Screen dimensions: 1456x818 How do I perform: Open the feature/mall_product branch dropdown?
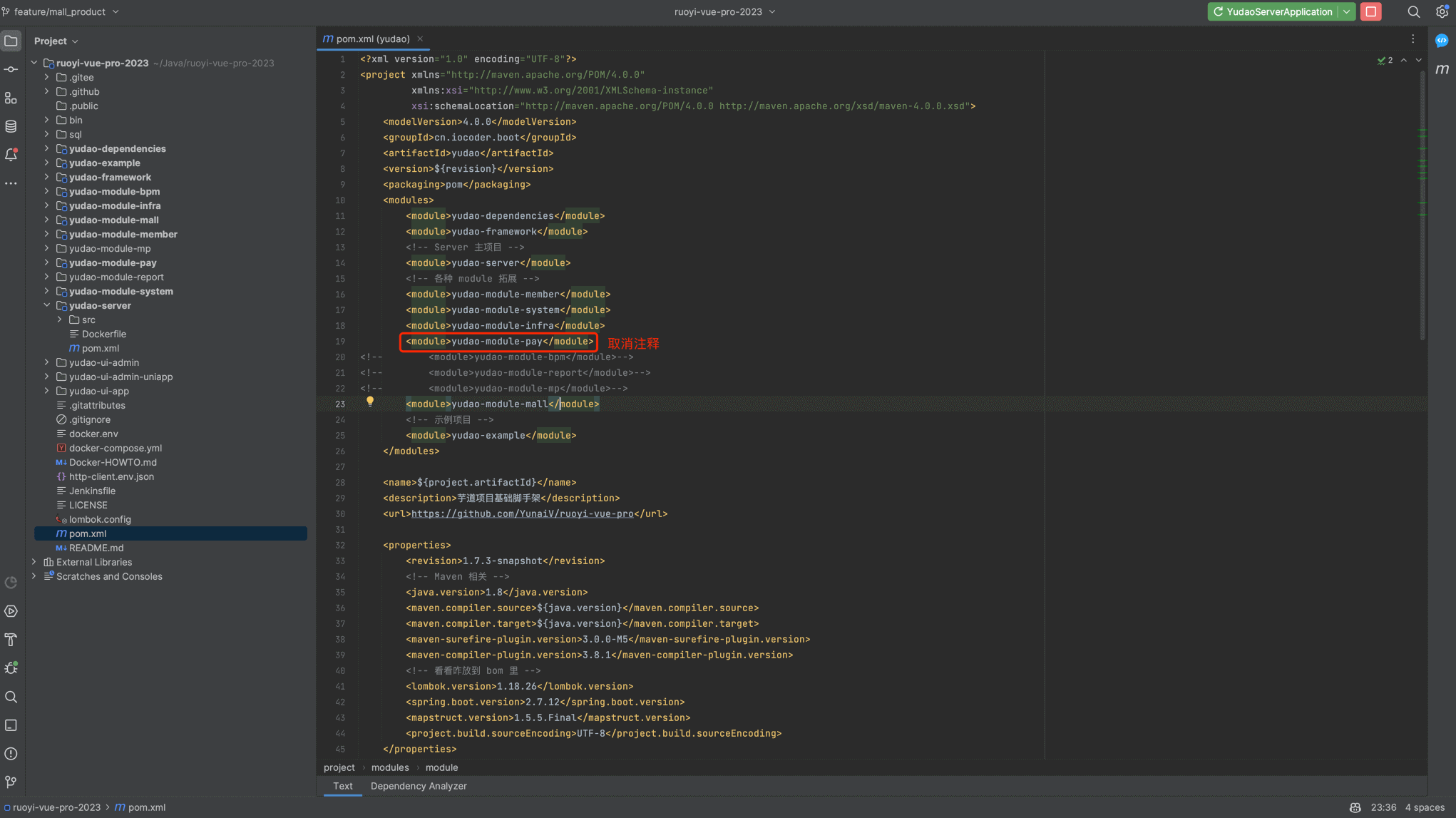pyautogui.click(x=61, y=11)
